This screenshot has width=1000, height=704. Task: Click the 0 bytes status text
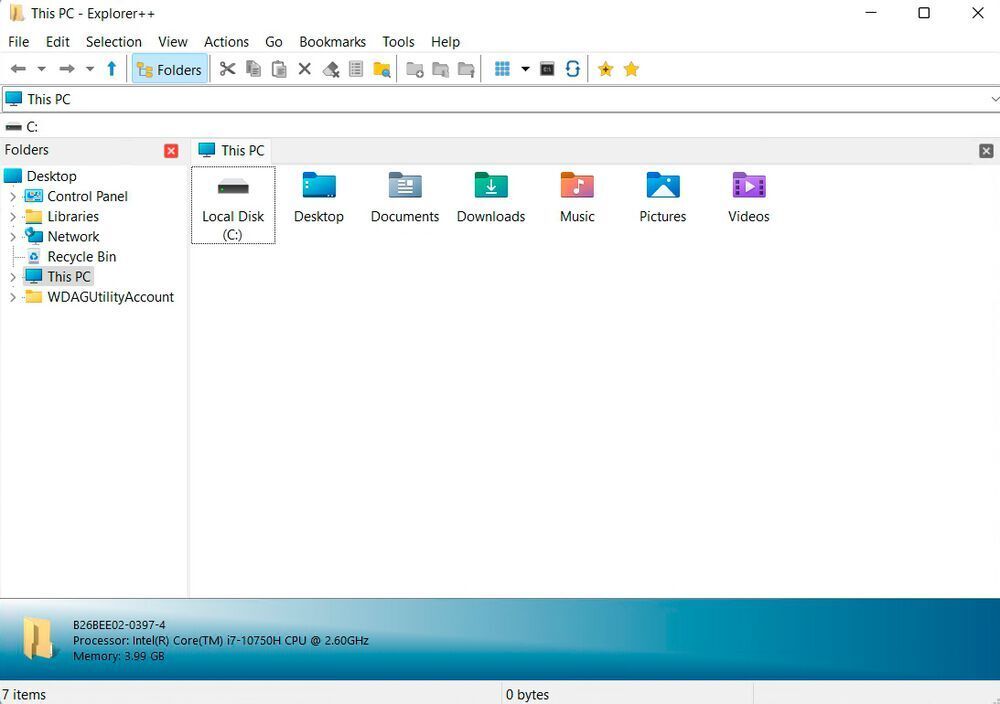coord(527,694)
